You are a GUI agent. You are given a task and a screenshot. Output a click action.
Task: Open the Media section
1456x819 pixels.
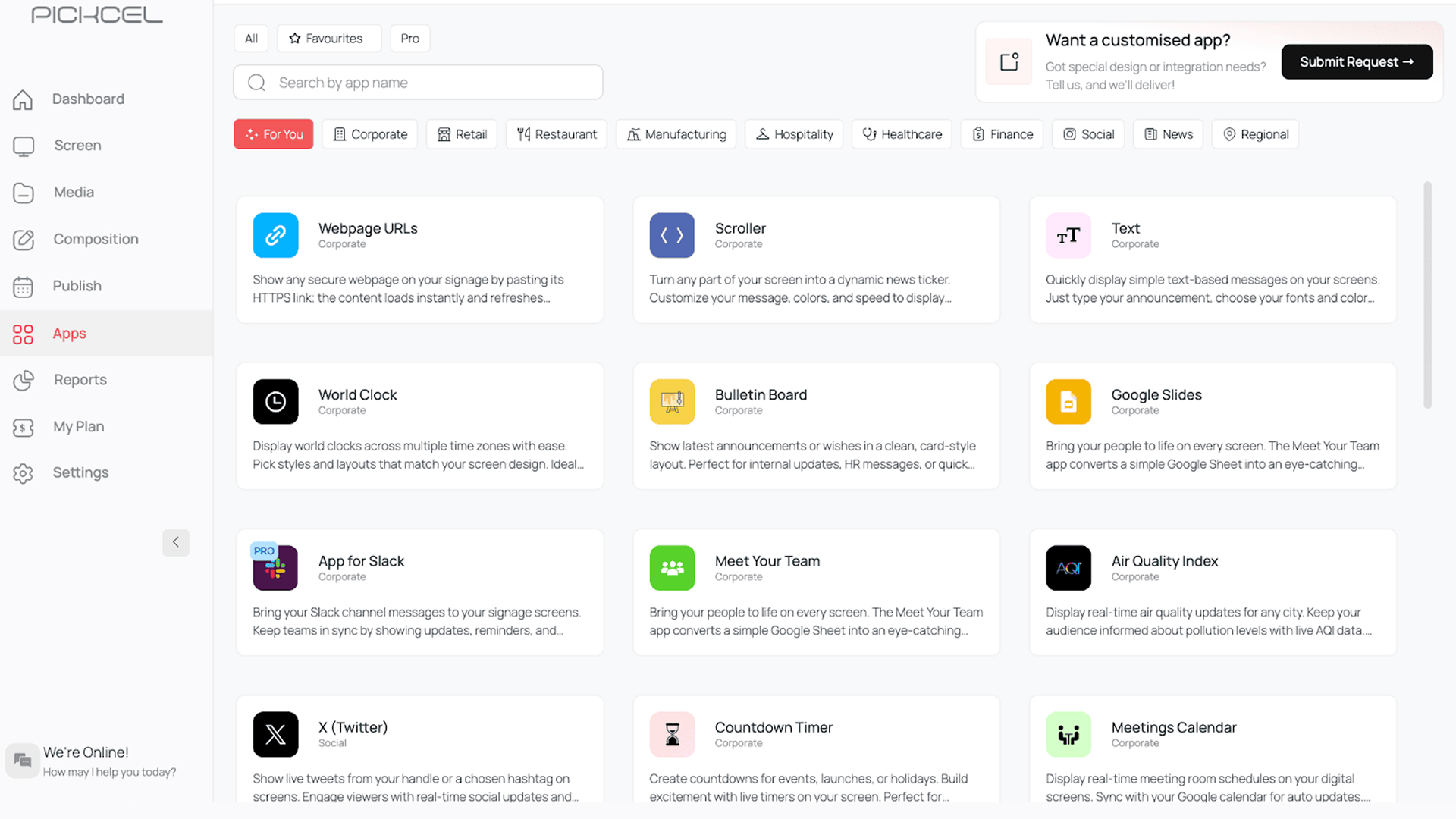click(74, 192)
